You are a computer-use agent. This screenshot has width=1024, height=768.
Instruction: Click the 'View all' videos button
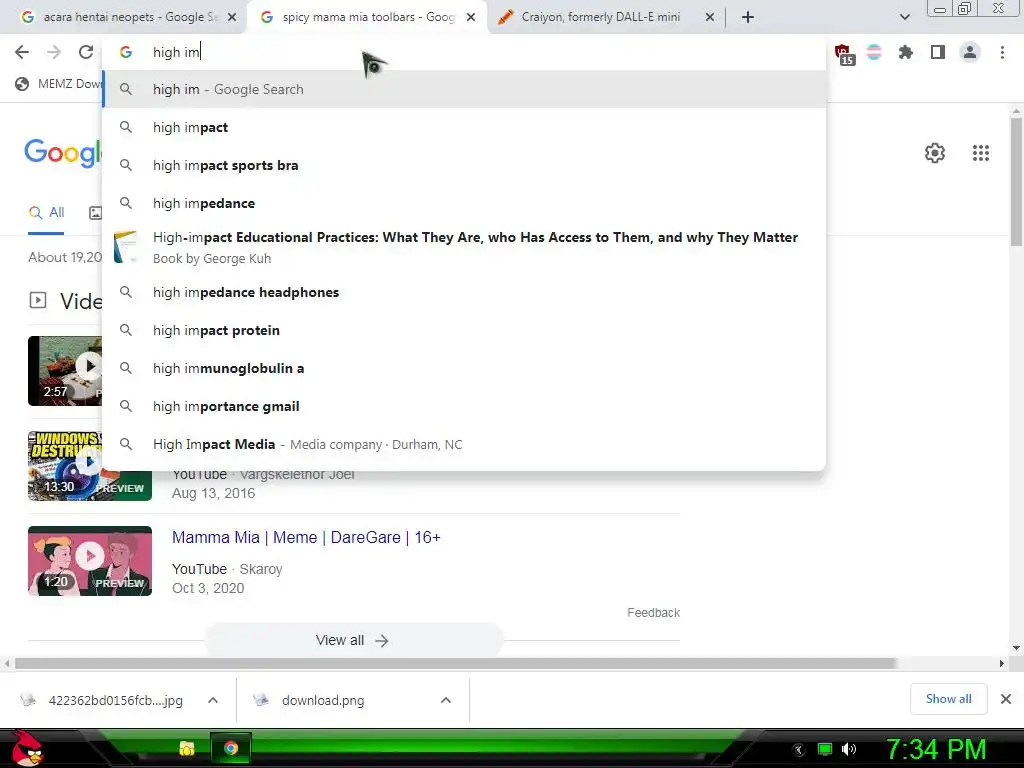click(353, 641)
